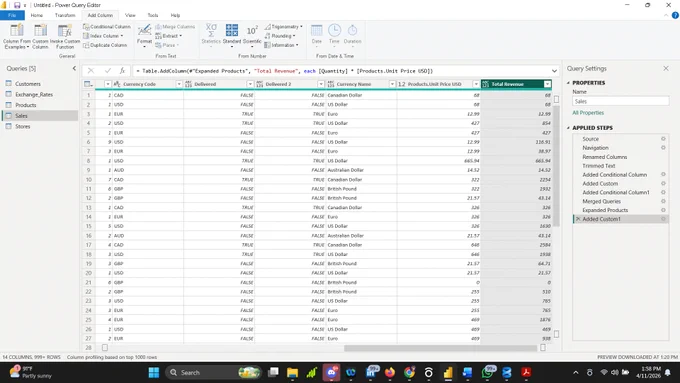Close the Query Settings pane

(666, 69)
